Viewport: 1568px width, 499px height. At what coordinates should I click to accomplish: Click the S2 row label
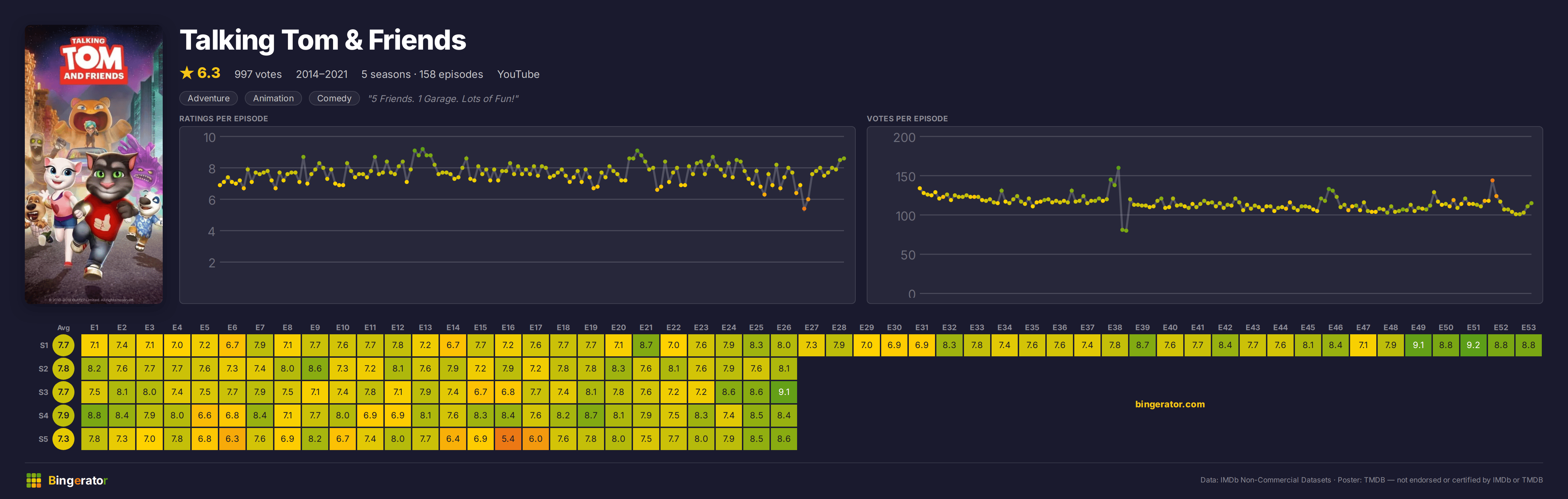tap(43, 369)
